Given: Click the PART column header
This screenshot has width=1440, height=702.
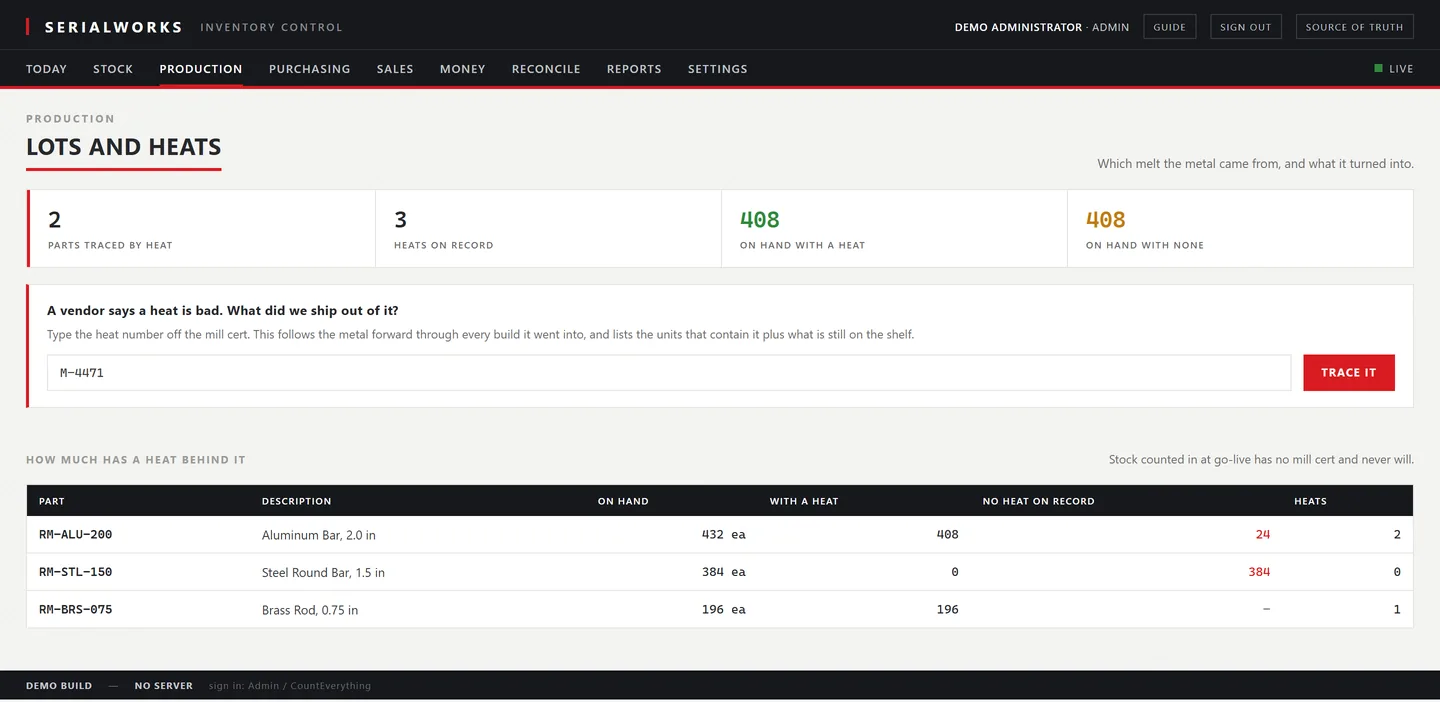Looking at the screenshot, I should pyautogui.click(x=52, y=501).
